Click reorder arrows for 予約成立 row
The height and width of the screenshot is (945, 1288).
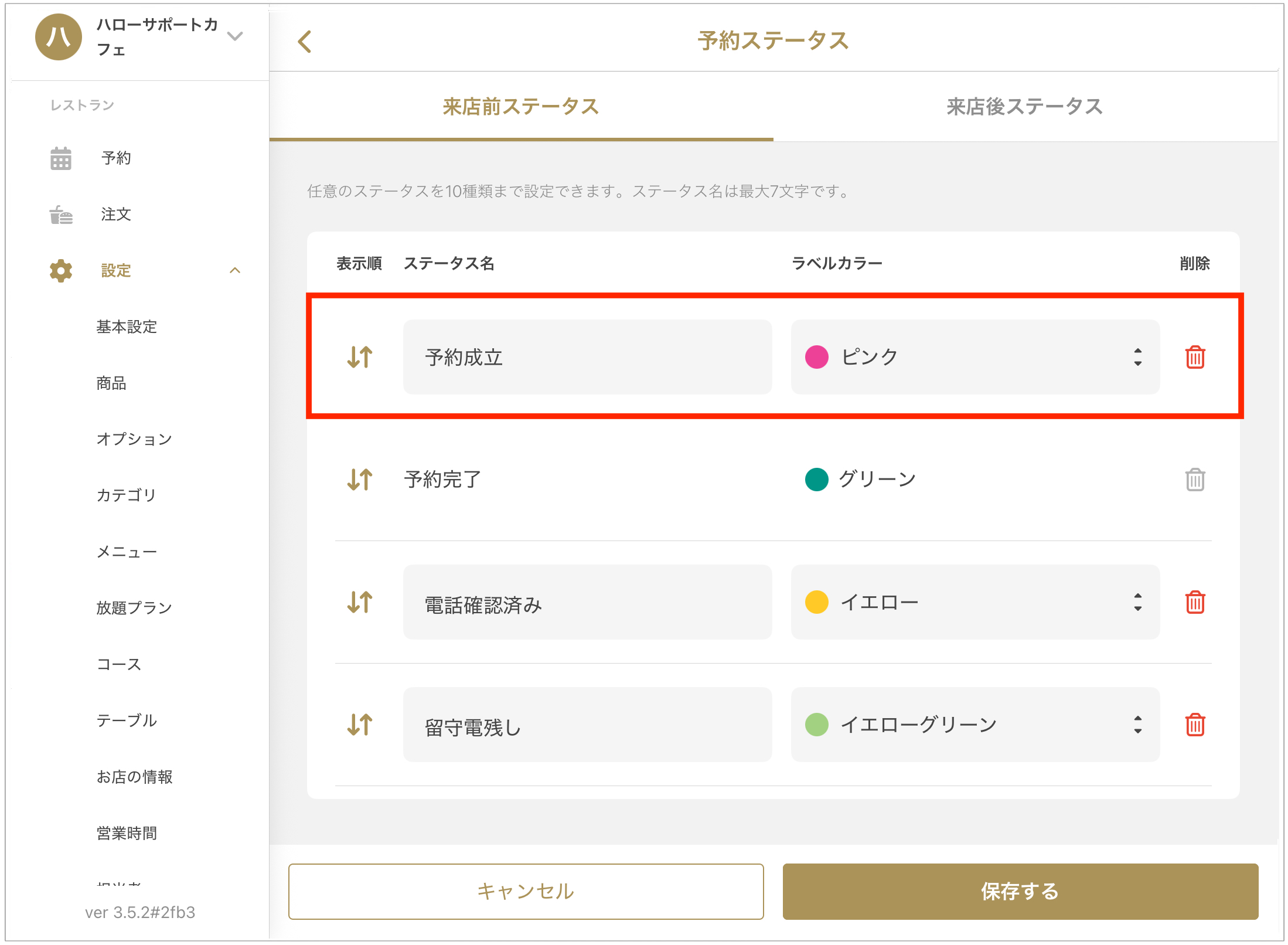pos(360,357)
